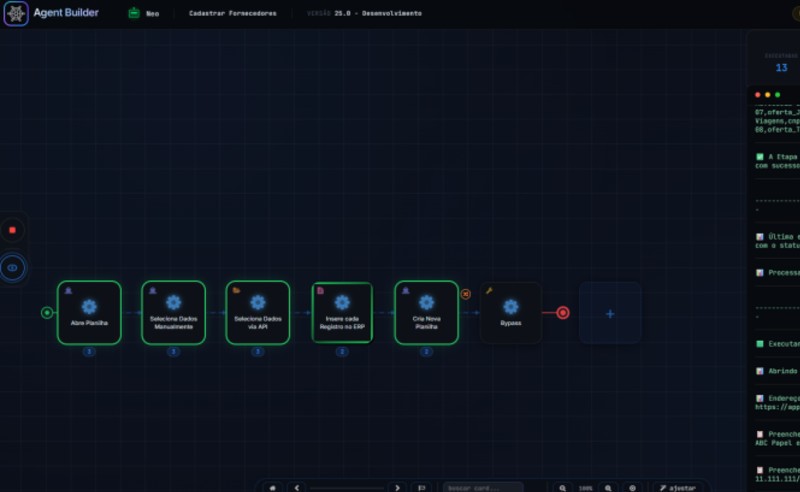Viewport: 800px width, 492px height.
Task: Open the Bypass card
Action: tap(511, 312)
